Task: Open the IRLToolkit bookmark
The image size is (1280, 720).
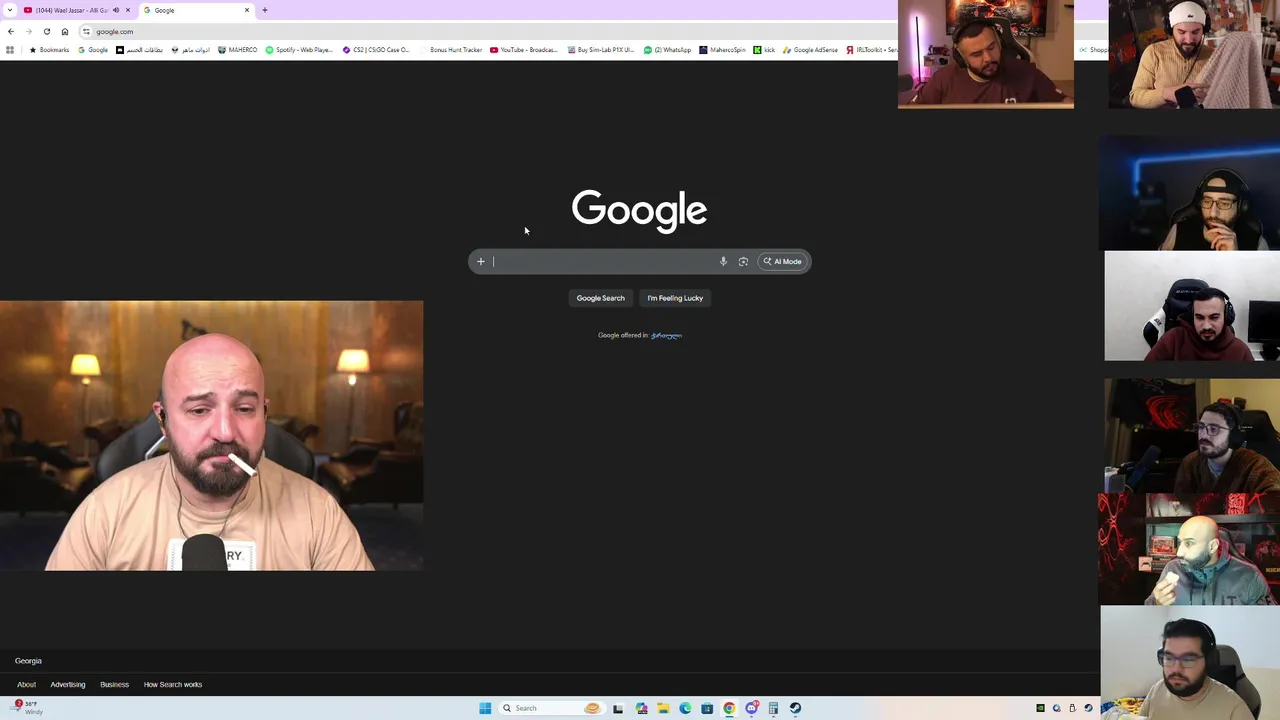Action: 872,50
